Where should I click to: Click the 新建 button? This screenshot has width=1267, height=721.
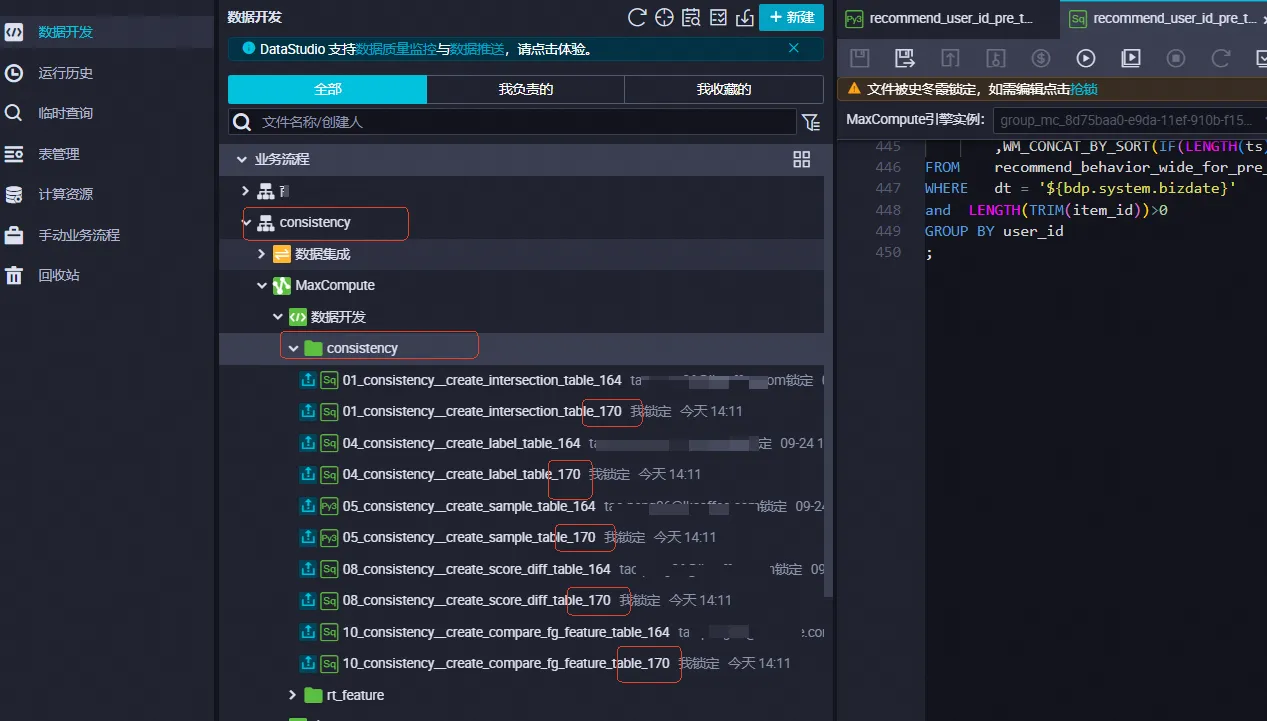(791, 17)
